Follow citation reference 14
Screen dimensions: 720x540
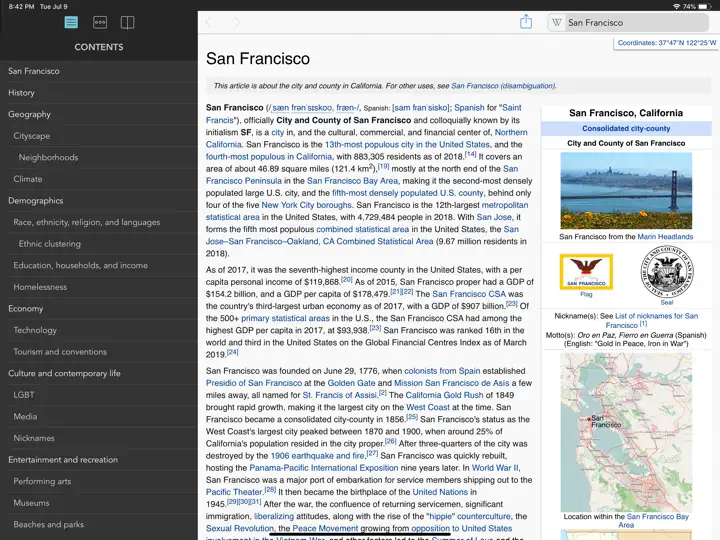tap(470, 154)
